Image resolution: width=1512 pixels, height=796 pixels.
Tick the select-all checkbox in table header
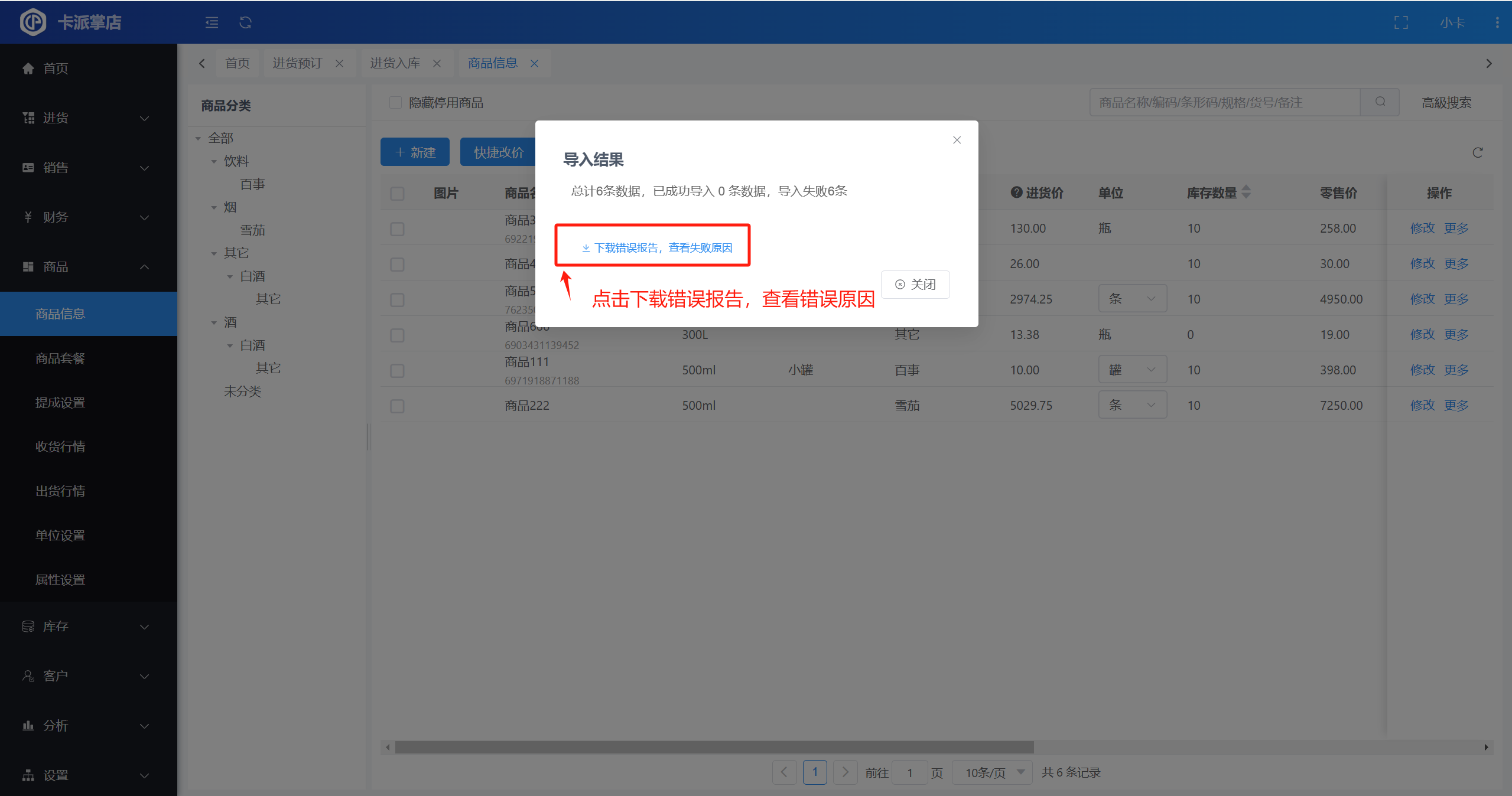(x=397, y=194)
